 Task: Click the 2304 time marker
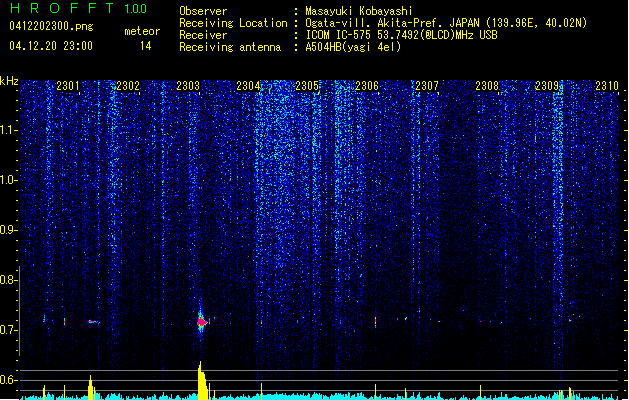coord(248,86)
